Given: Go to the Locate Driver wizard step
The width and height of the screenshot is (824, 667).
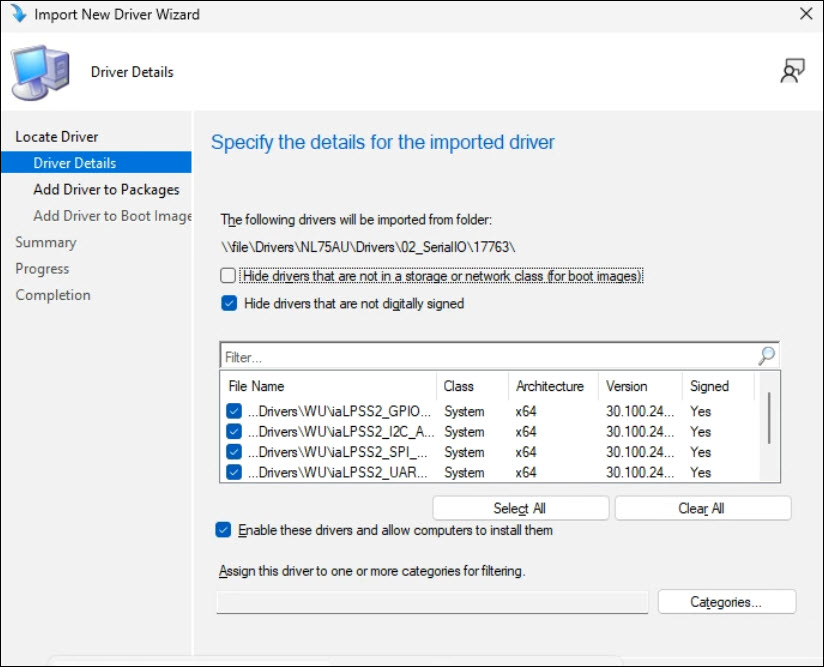Looking at the screenshot, I should [x=57, y=136].
